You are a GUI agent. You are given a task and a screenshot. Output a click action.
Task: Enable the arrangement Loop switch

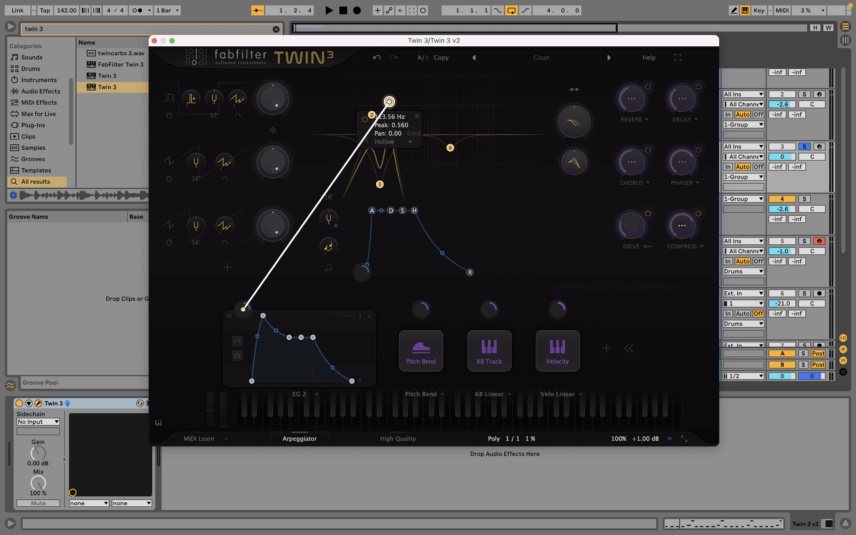pos(512,10)
